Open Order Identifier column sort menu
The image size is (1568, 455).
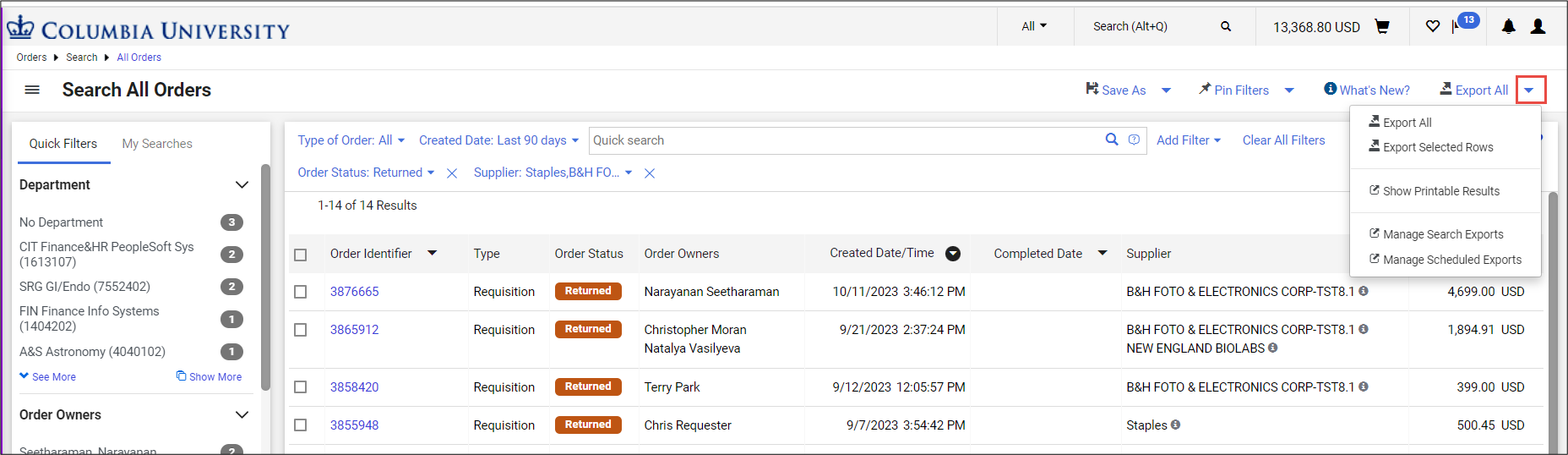tap(433, 253)
